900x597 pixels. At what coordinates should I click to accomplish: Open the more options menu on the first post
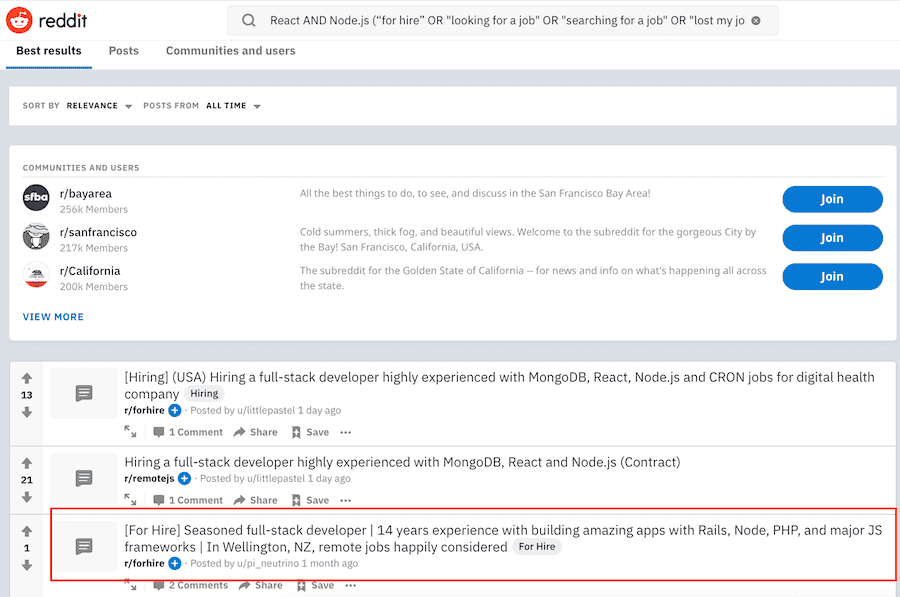click(x=345, y=431)
